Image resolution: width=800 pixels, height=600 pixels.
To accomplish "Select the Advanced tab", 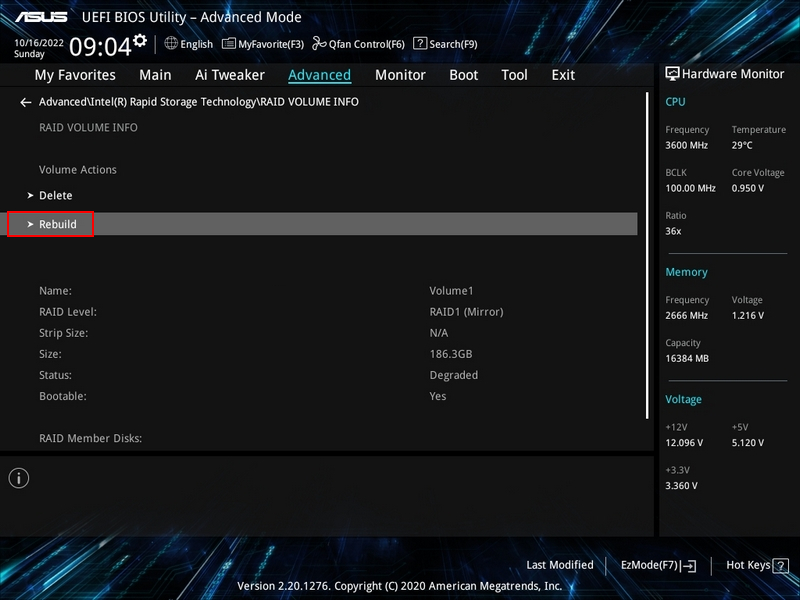I will point(319,75).
